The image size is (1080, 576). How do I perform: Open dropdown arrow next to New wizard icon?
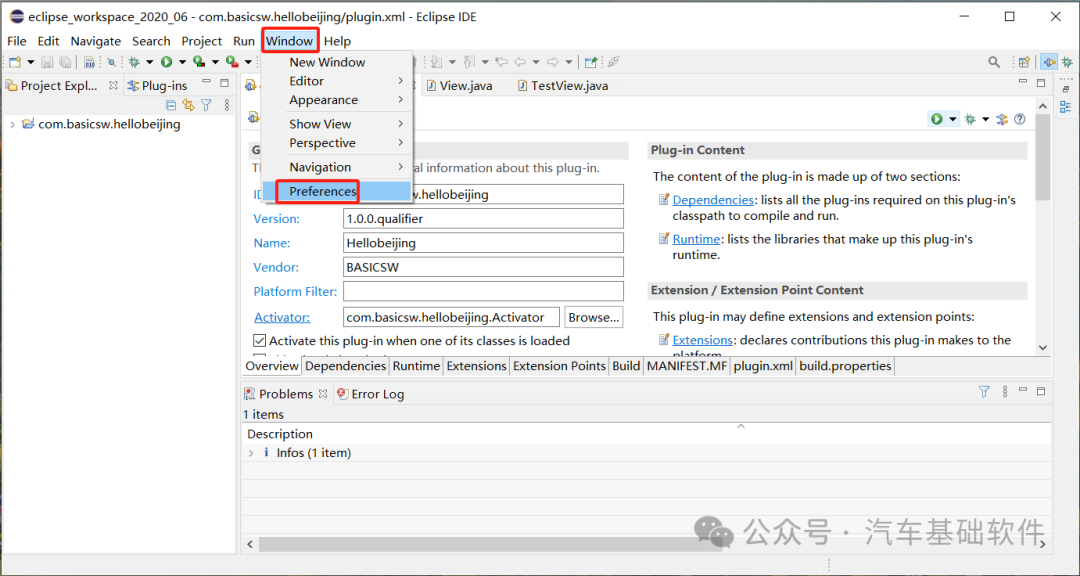tap(30, 62)
